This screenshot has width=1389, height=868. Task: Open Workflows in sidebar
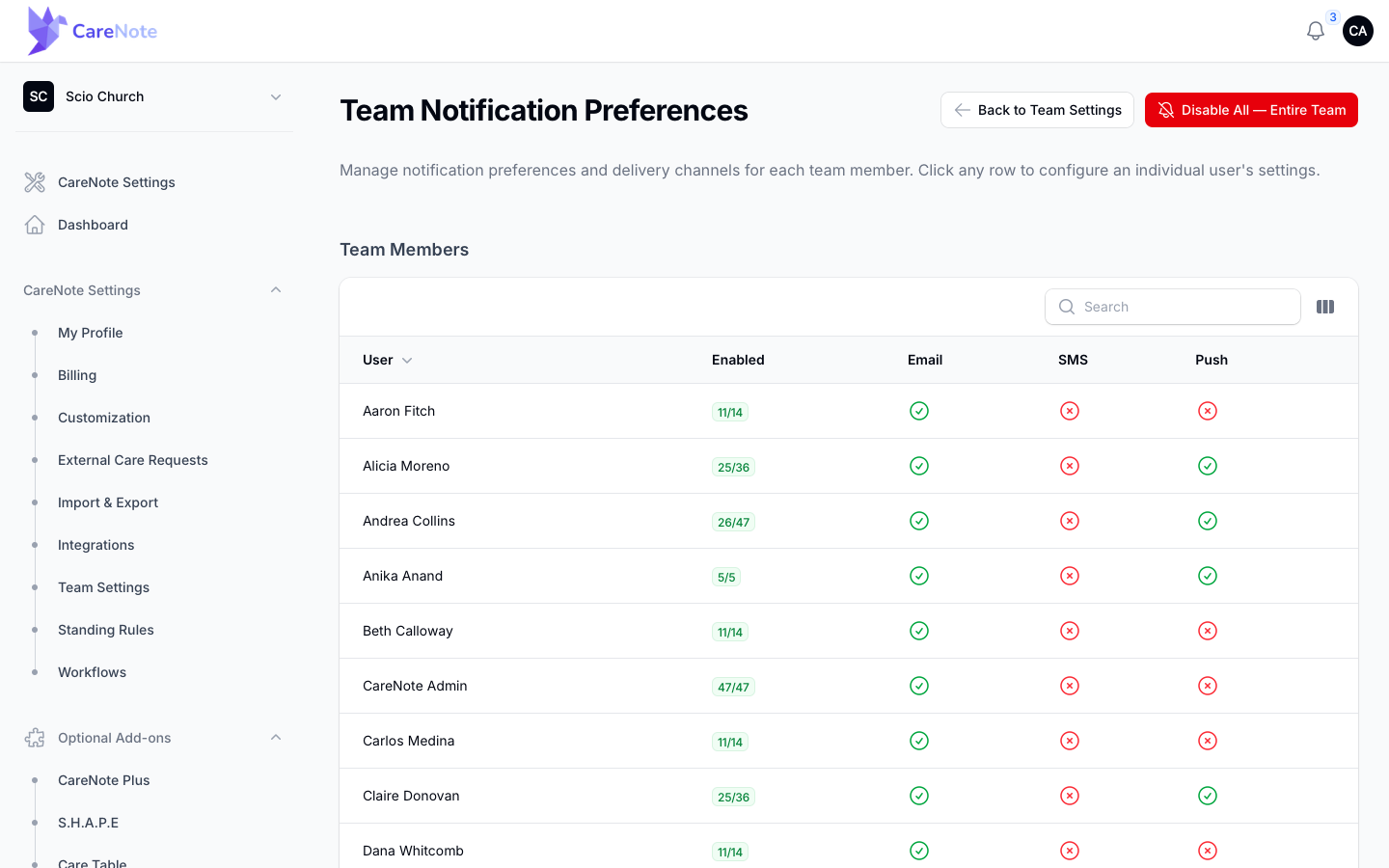93,672
